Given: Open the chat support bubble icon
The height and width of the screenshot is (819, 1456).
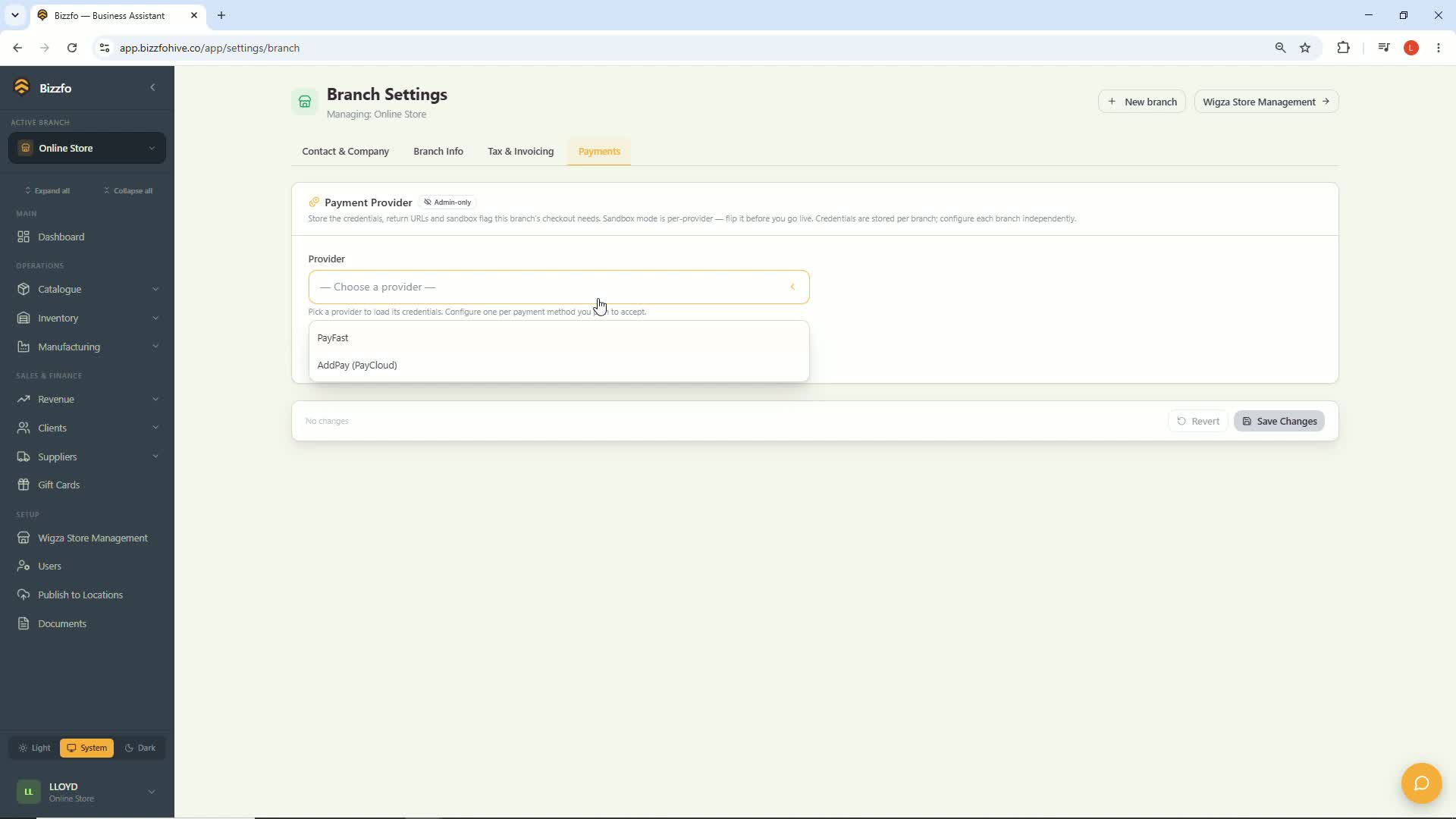Looking at the screenshot, I should point(1421,783).
